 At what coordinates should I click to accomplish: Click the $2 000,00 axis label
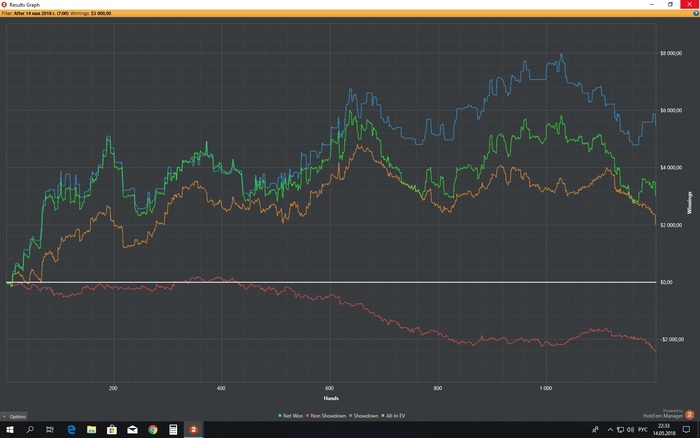671,225
